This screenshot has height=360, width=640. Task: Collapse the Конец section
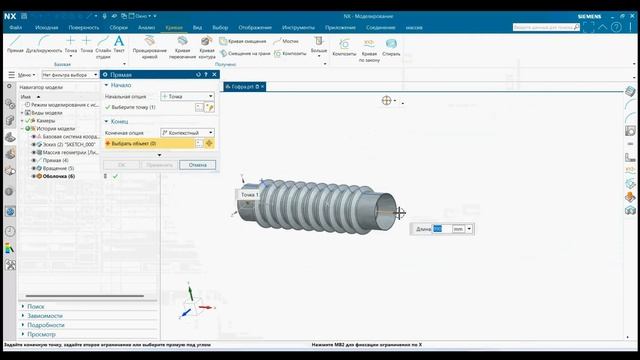[107, 121]
